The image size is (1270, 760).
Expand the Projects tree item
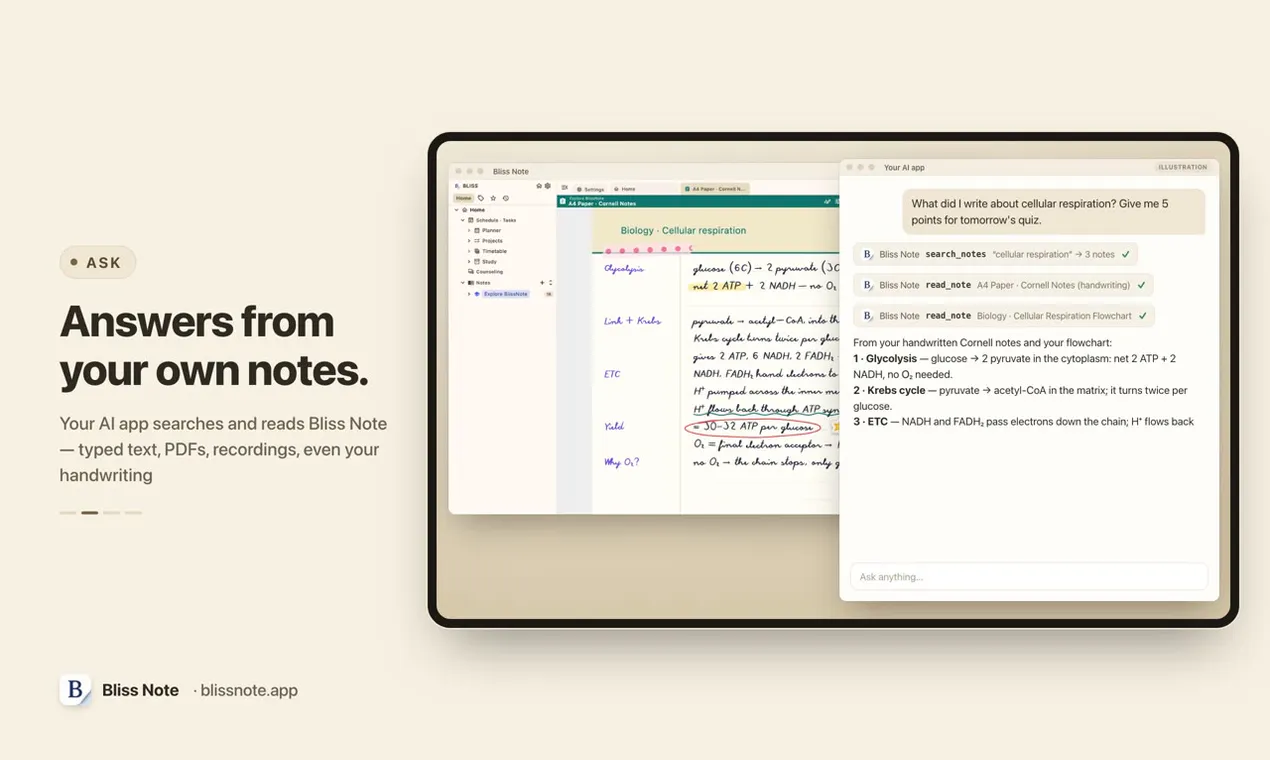pos(469,241)
